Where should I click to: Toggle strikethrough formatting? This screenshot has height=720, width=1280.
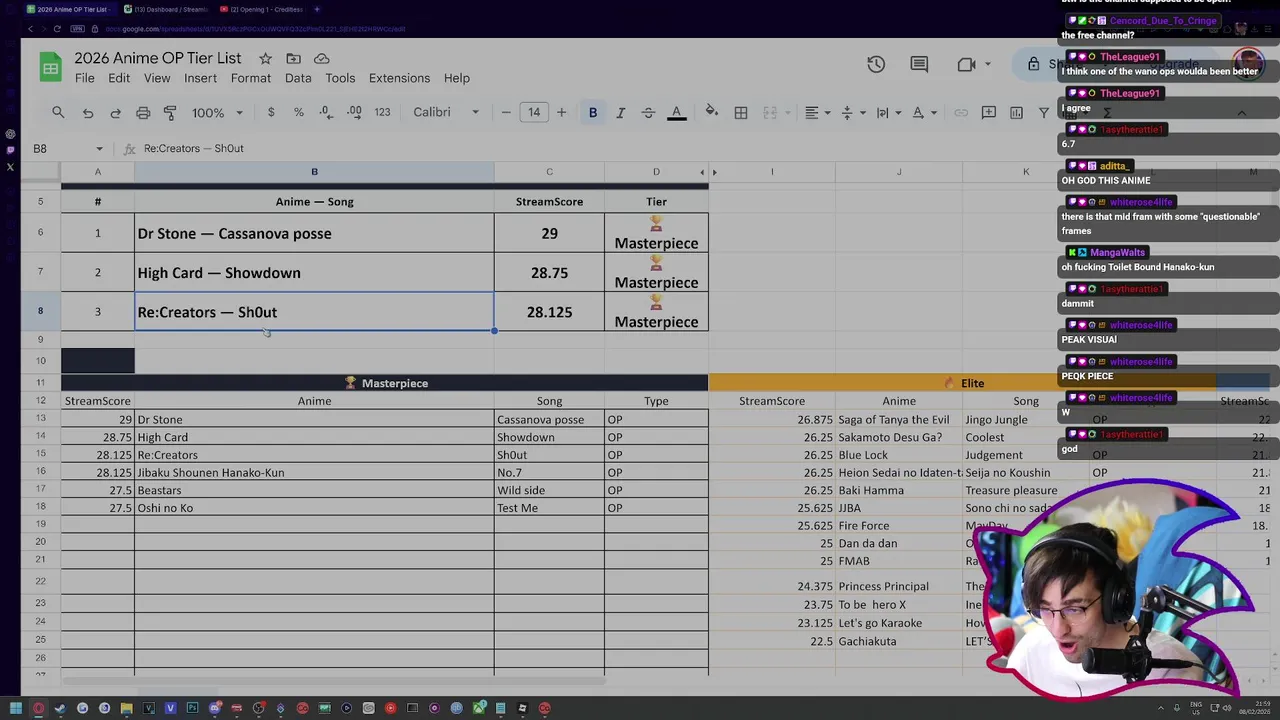[648, 113]
